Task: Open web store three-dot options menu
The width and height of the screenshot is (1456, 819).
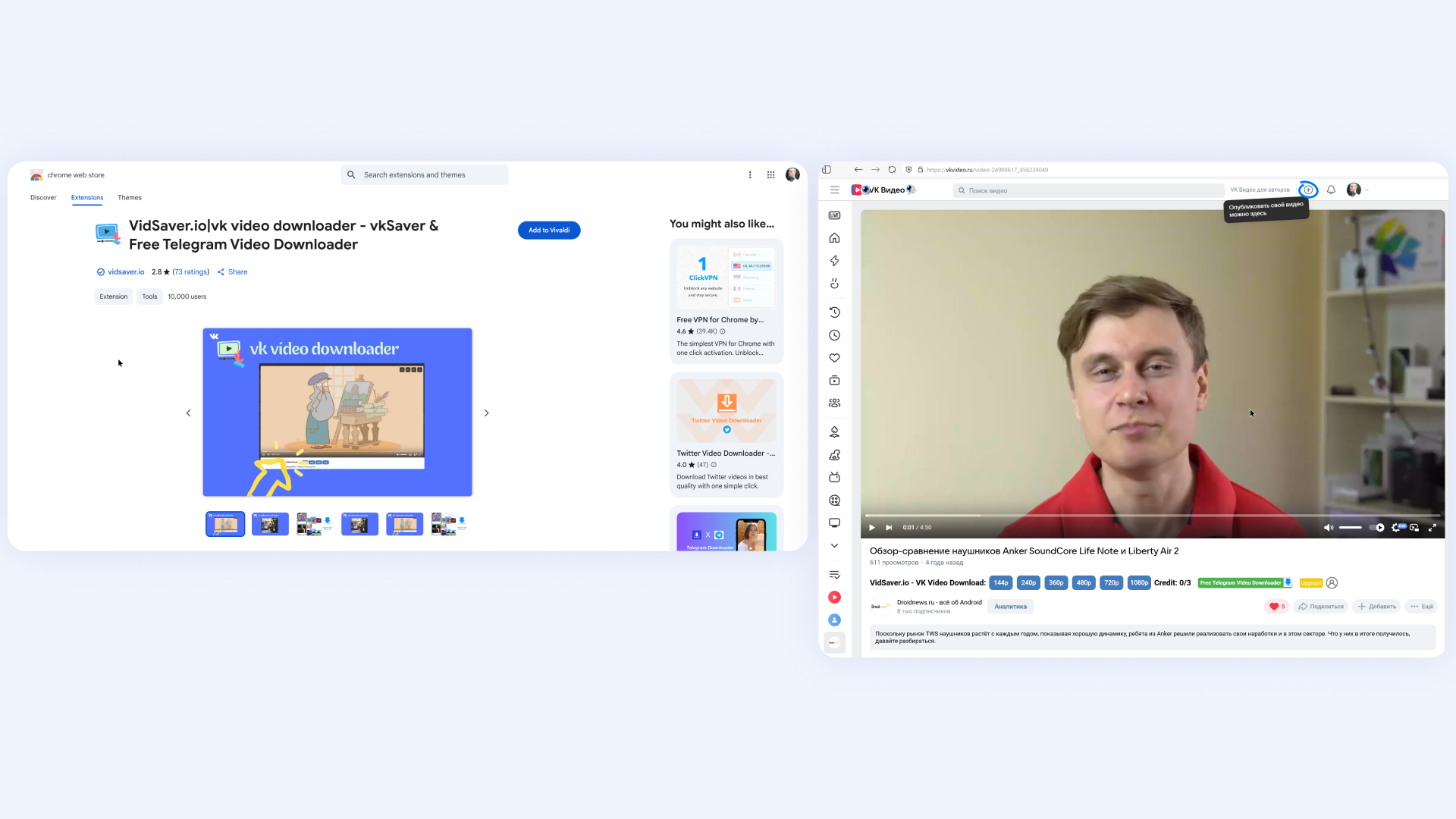Action: 750,175
